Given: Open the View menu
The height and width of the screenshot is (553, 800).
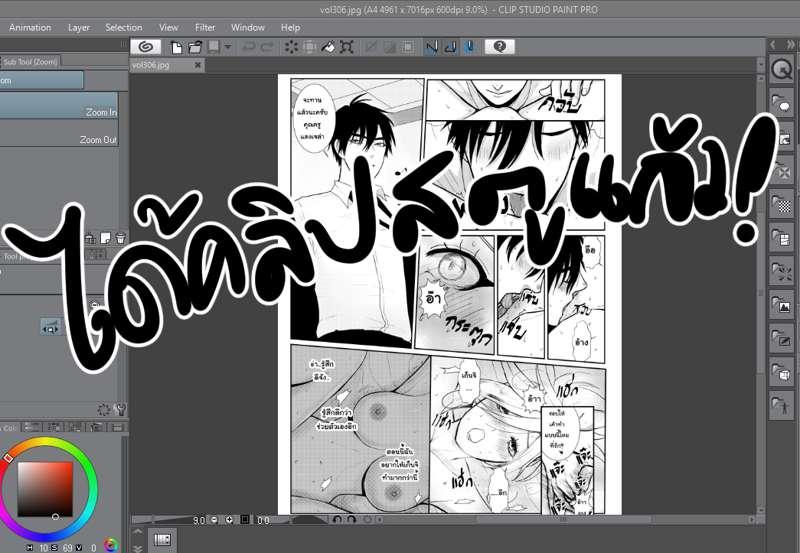Looking at the screenshot, I should click(168, 28).
